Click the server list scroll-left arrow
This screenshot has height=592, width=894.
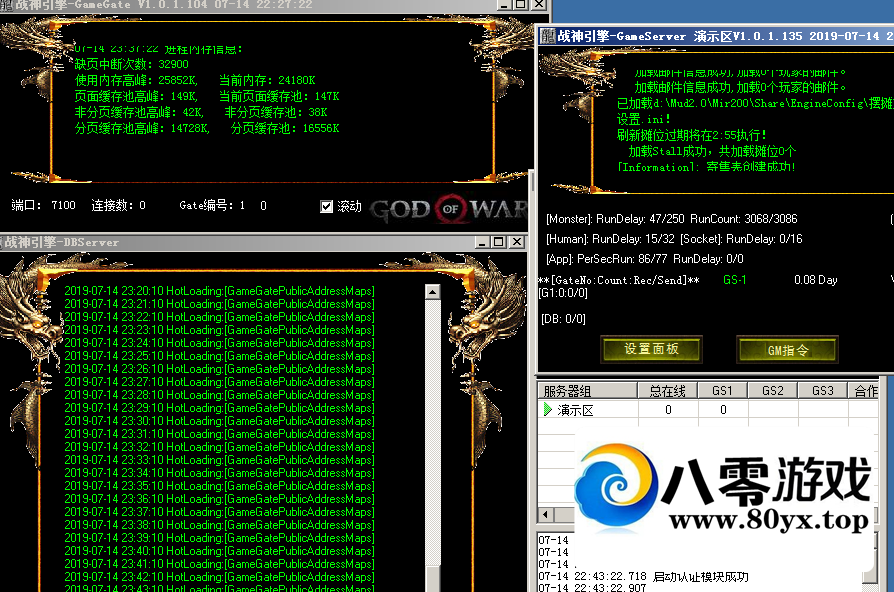click(x=546, y=514)
